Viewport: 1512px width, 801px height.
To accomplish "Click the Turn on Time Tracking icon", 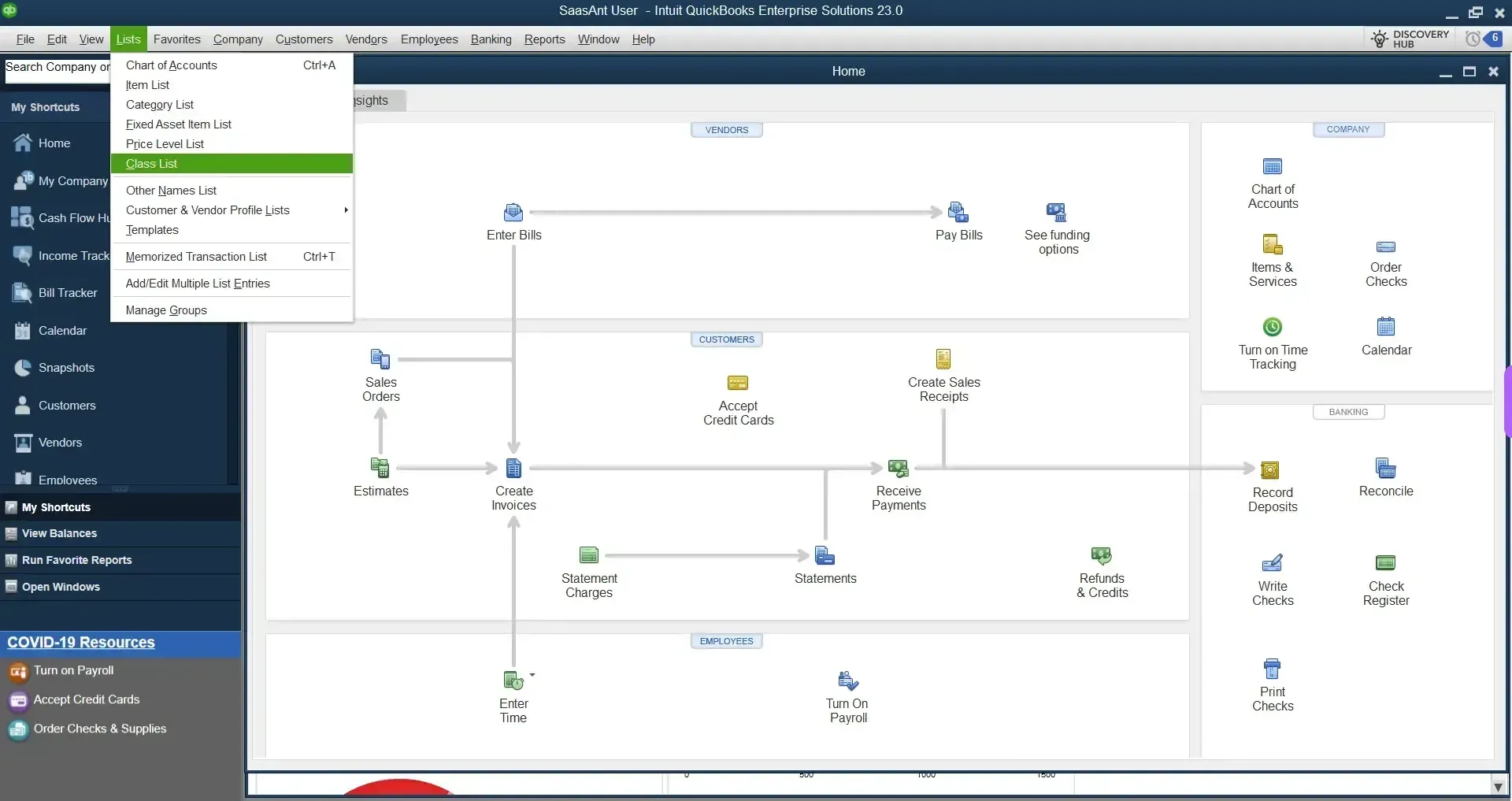I will 1273,326.
